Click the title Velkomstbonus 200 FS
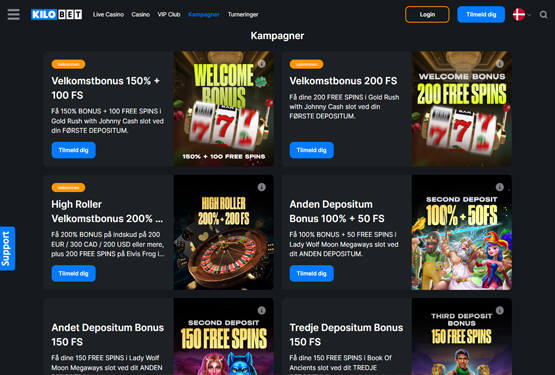Viewport: 555px width, 375px height. (x=343, y=81)
